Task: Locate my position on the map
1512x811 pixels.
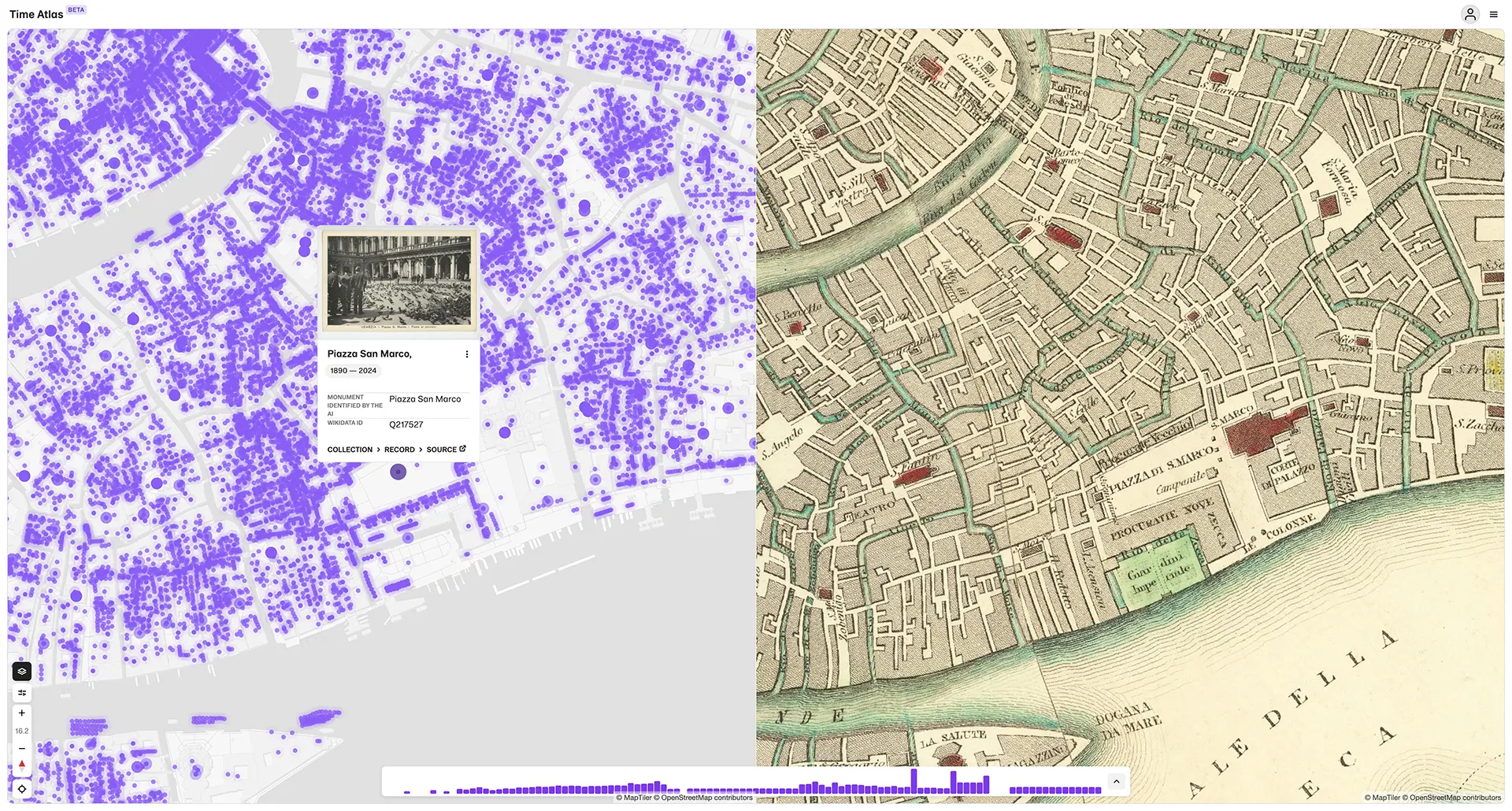Action: pyautogui.click(x=22, y=788)
